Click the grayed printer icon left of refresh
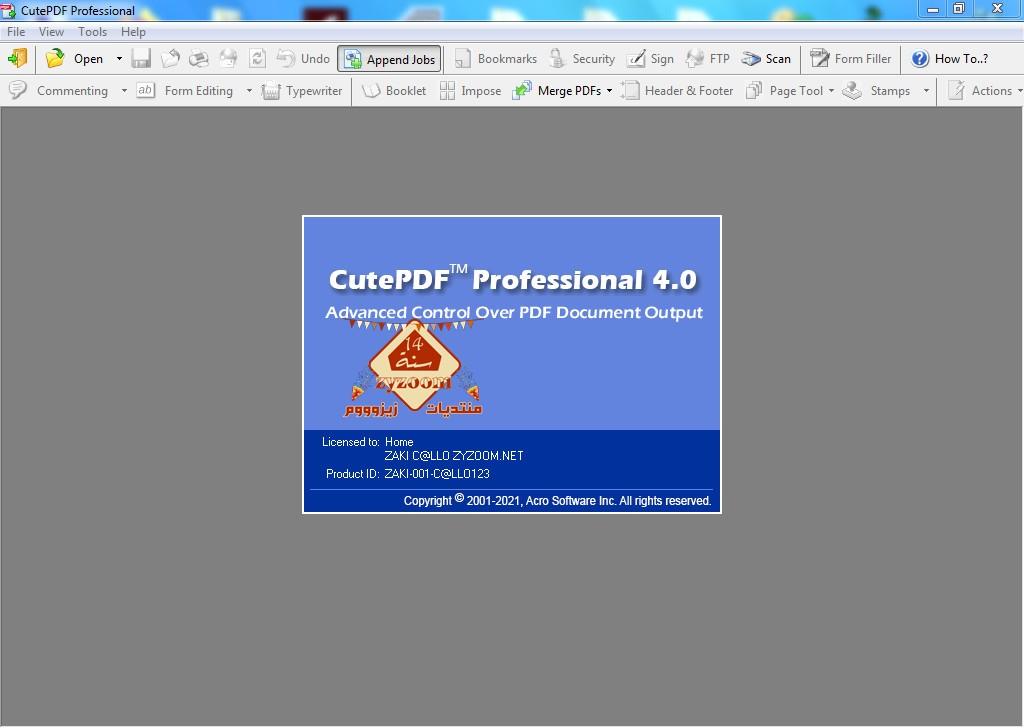 coord(228,59)
